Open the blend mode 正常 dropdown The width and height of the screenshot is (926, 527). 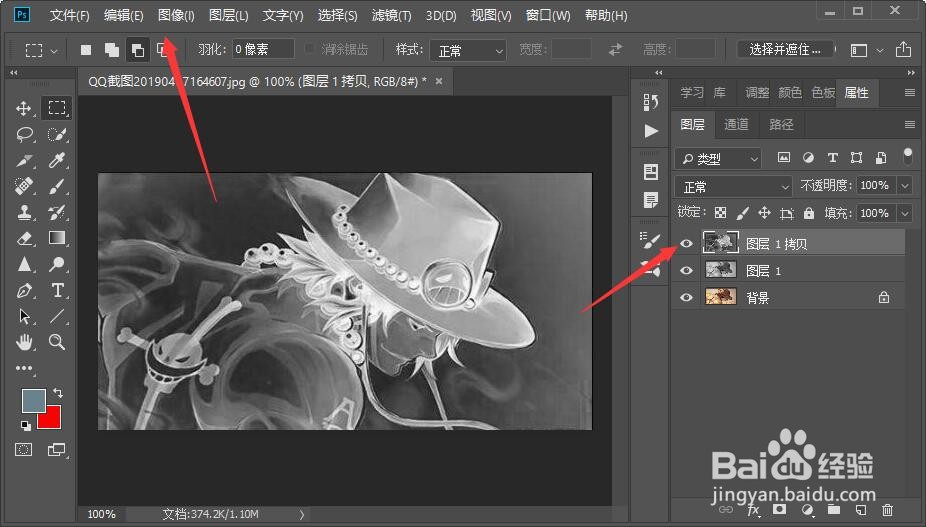[x=733, y=187]
